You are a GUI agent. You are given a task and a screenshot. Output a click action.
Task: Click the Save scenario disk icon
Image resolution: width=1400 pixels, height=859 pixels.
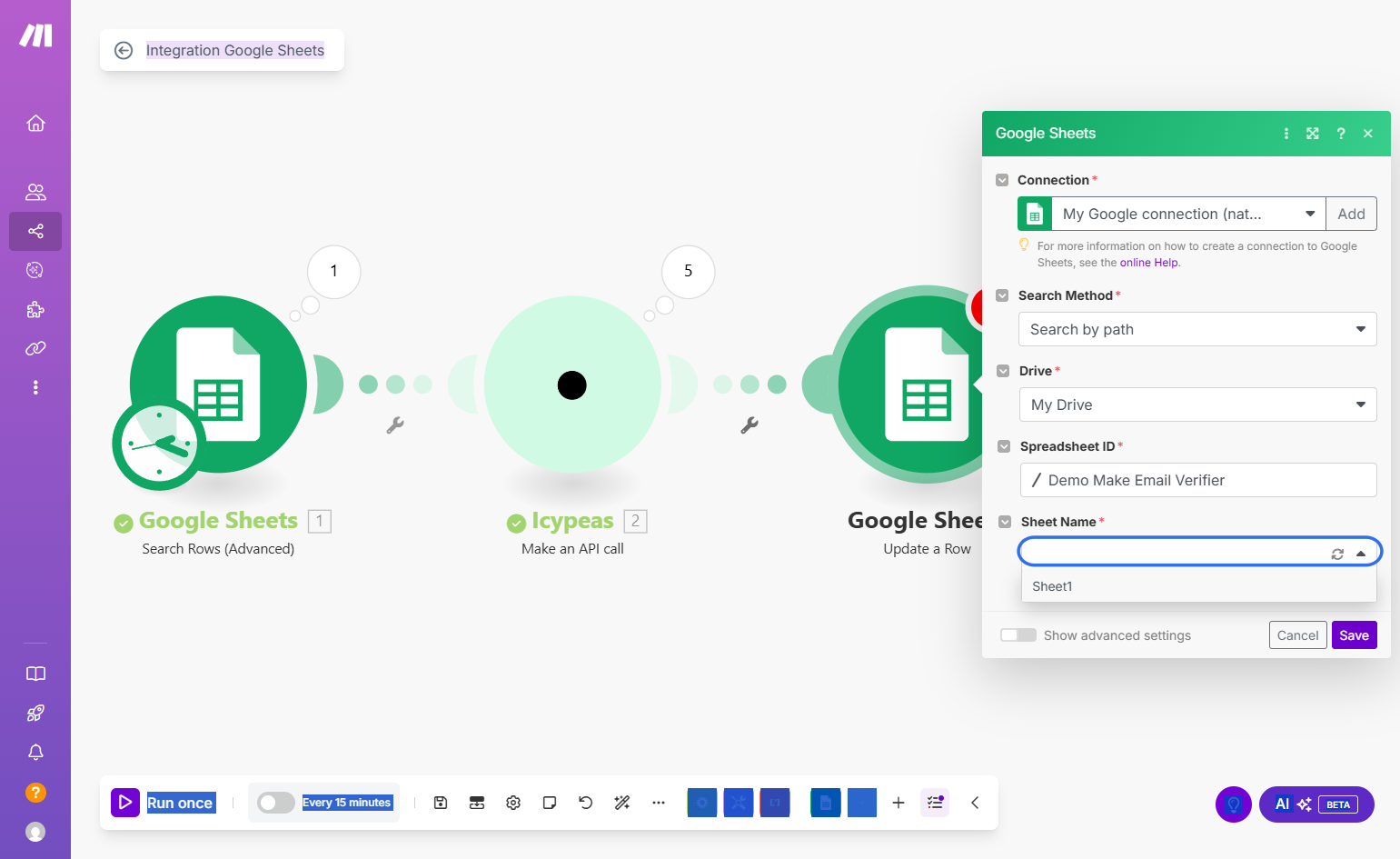point(441,803)
